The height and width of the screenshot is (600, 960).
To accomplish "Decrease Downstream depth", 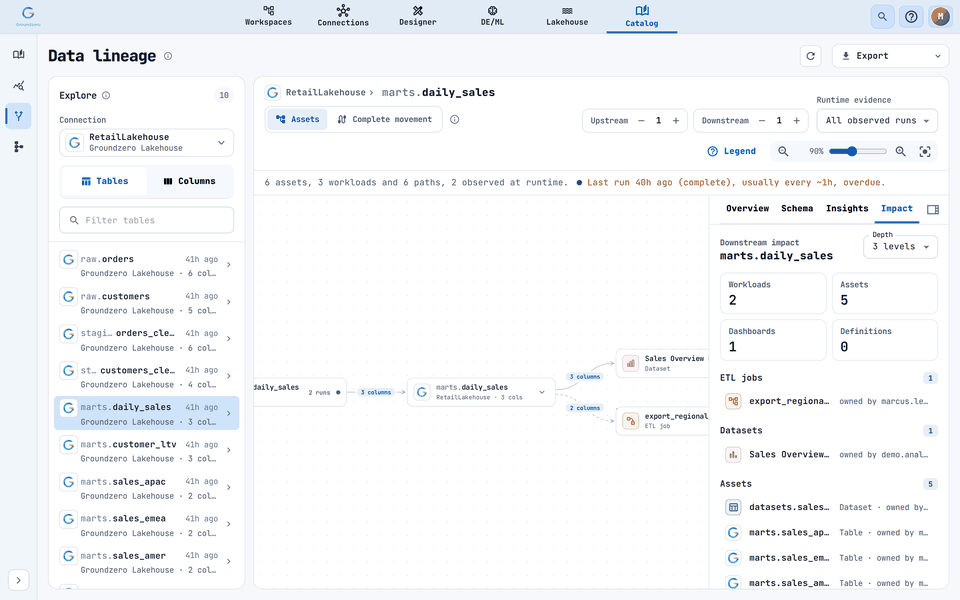I will pyautogui.click(x=762, y=121).
